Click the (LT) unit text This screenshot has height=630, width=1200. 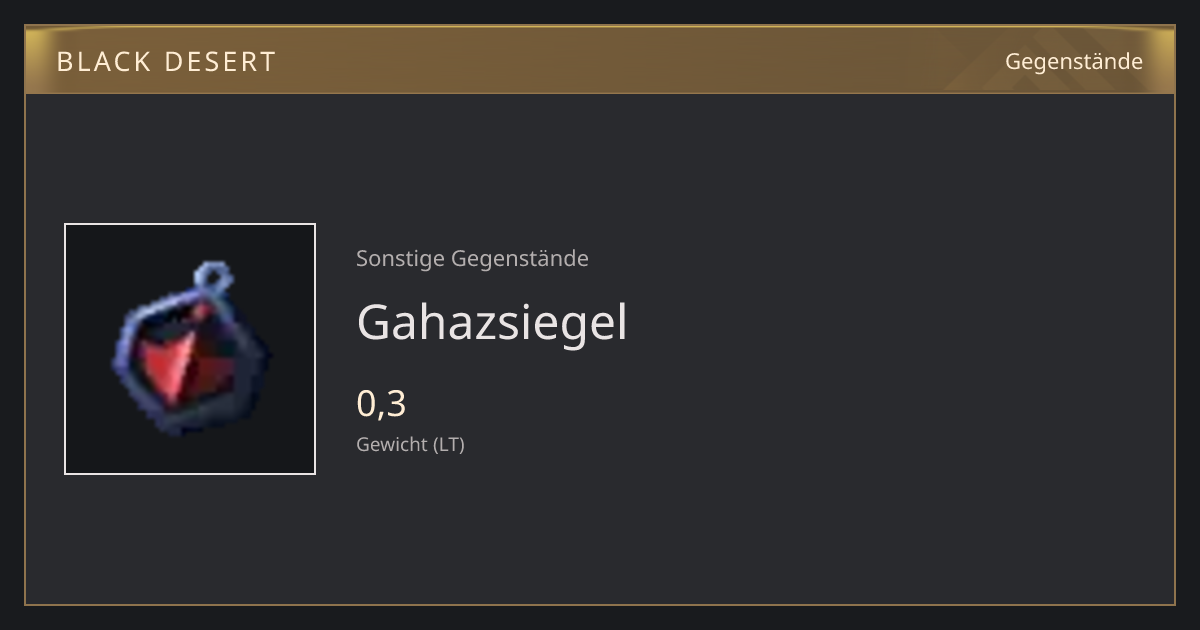(448, 445)
